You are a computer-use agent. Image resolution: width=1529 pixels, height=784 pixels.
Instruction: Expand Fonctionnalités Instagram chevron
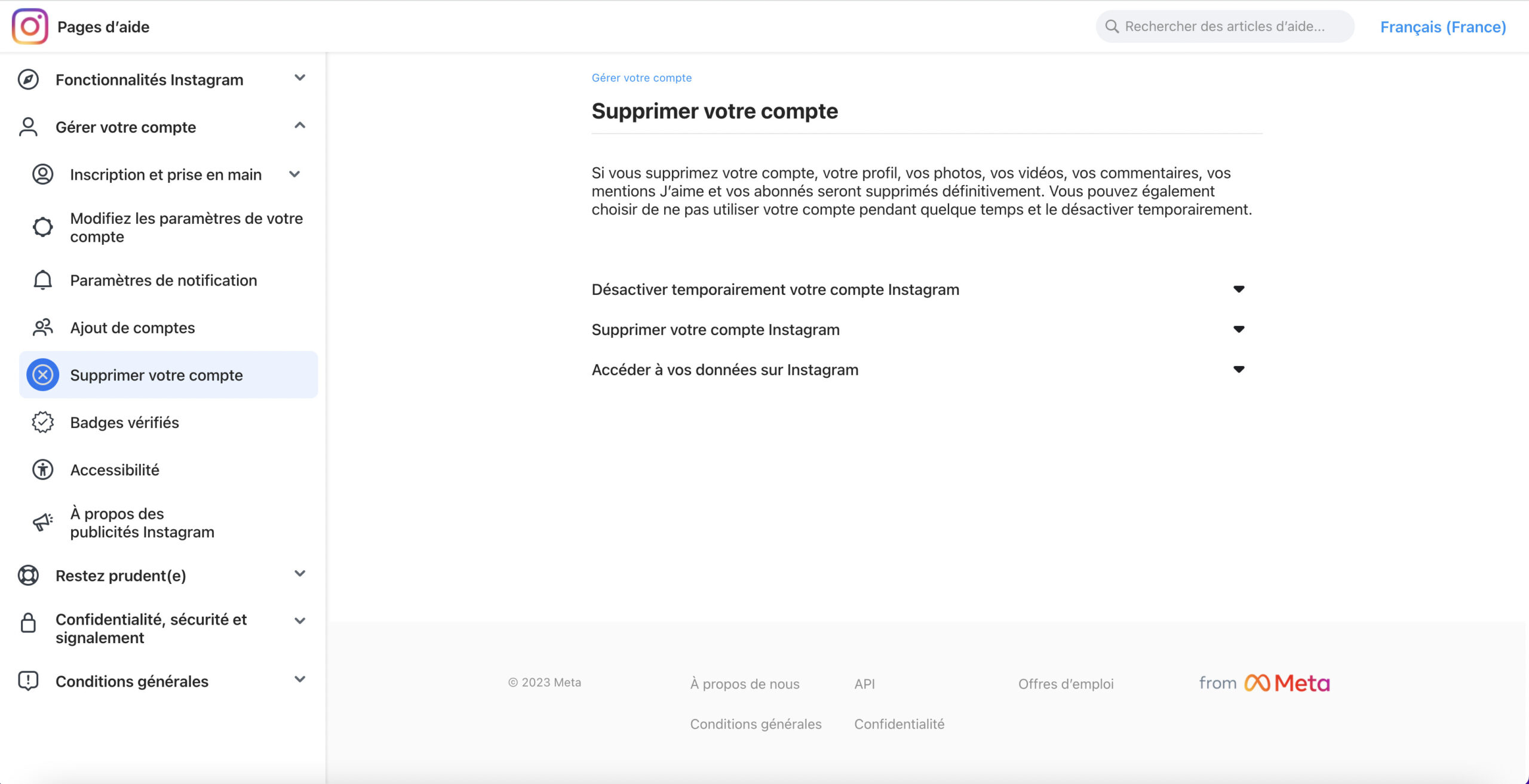point(300,78)
